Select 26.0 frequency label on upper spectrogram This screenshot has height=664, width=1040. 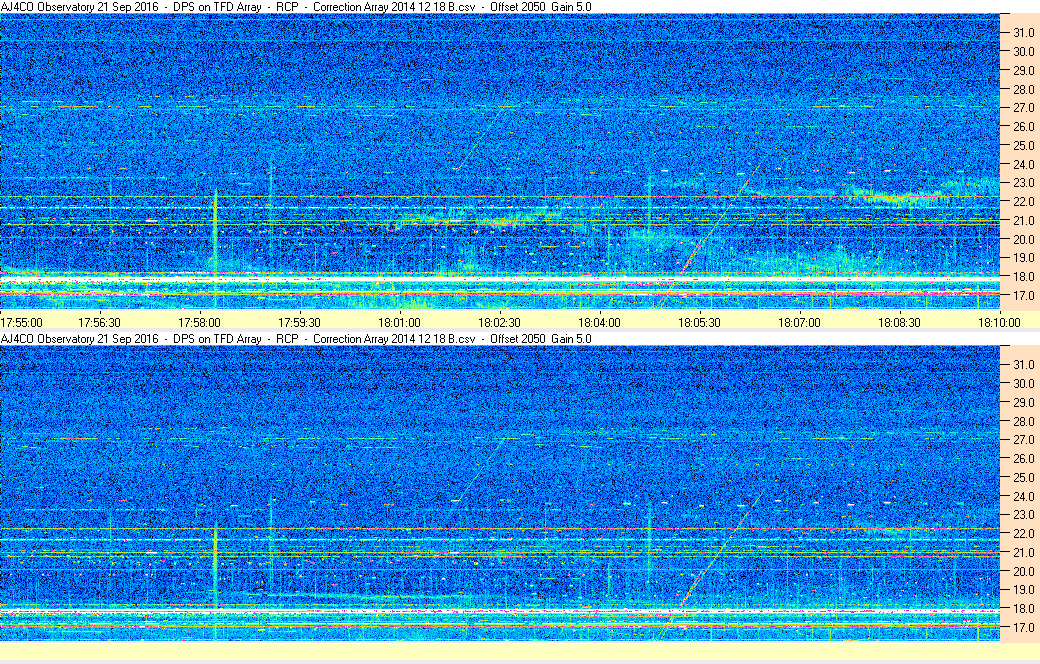[1020, 127]
